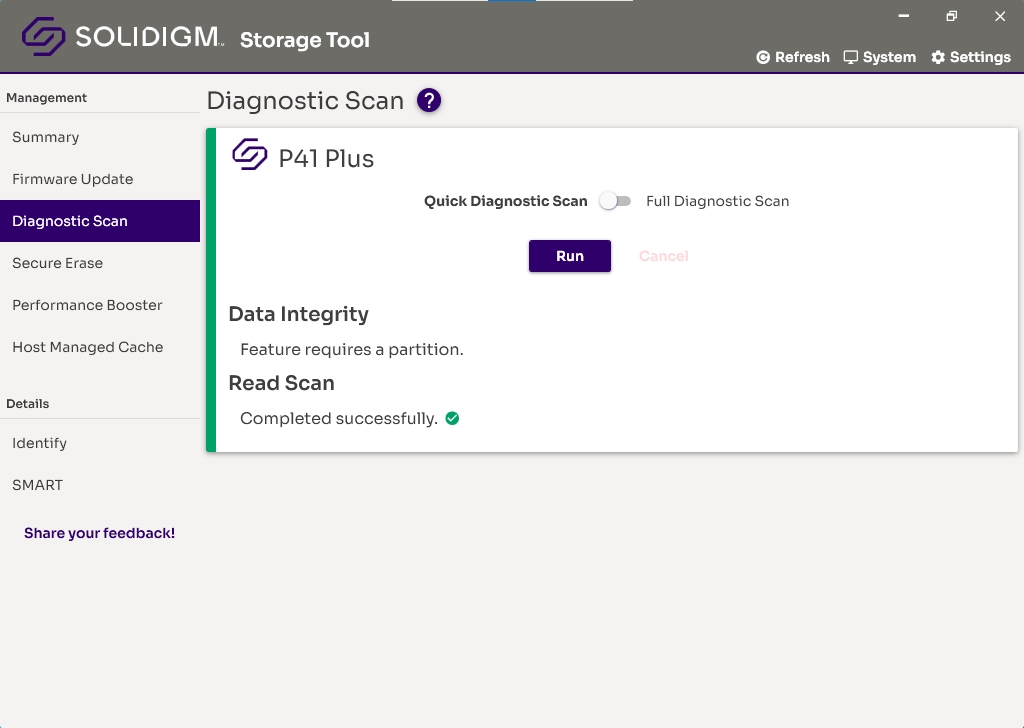This screenshot has width=1024, height=728.
Task: Open Settings via the gear icon
Action: coord(971,57)
